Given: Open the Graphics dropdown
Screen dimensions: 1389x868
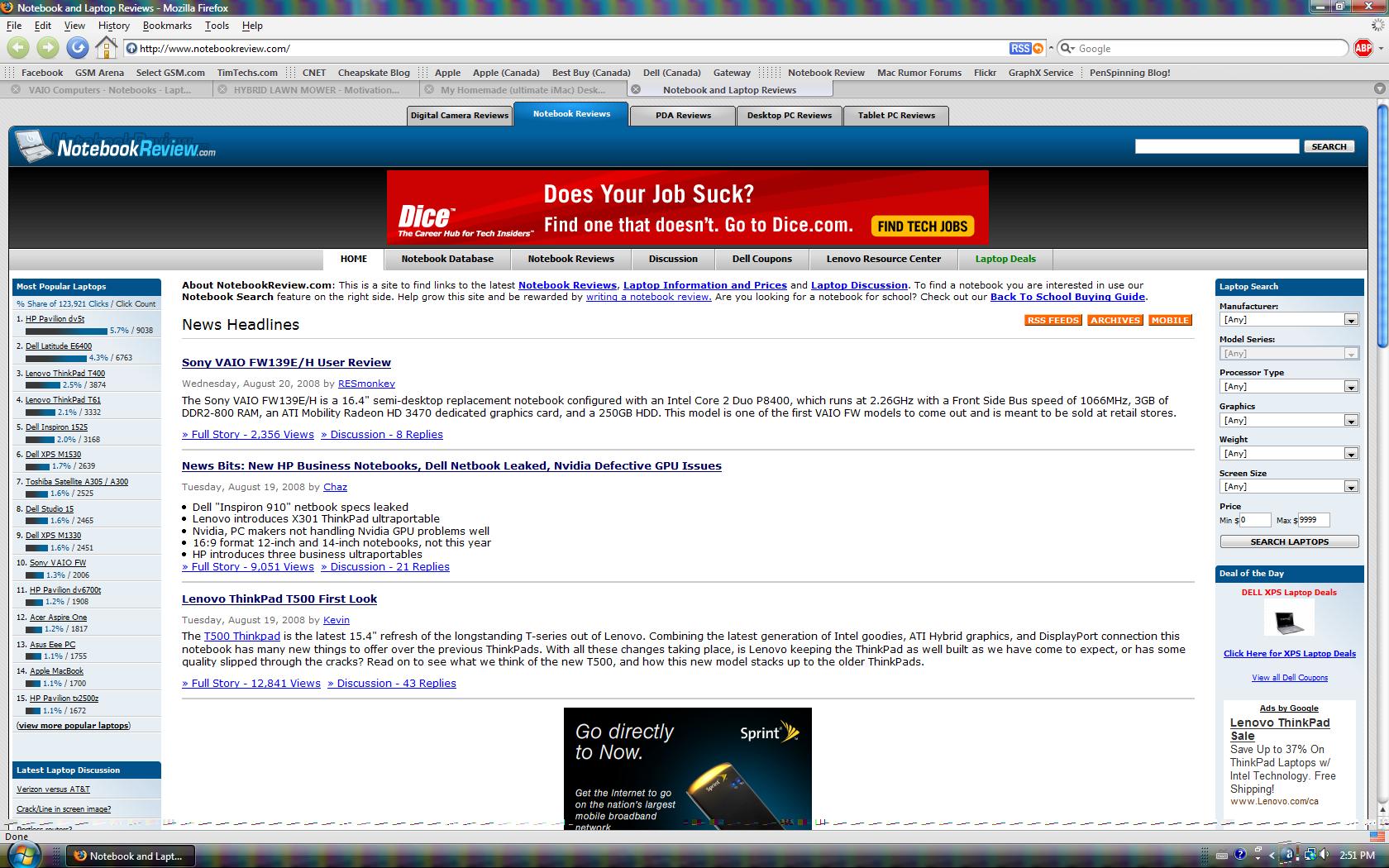Looking at the screenshot, I should 1289,420.
